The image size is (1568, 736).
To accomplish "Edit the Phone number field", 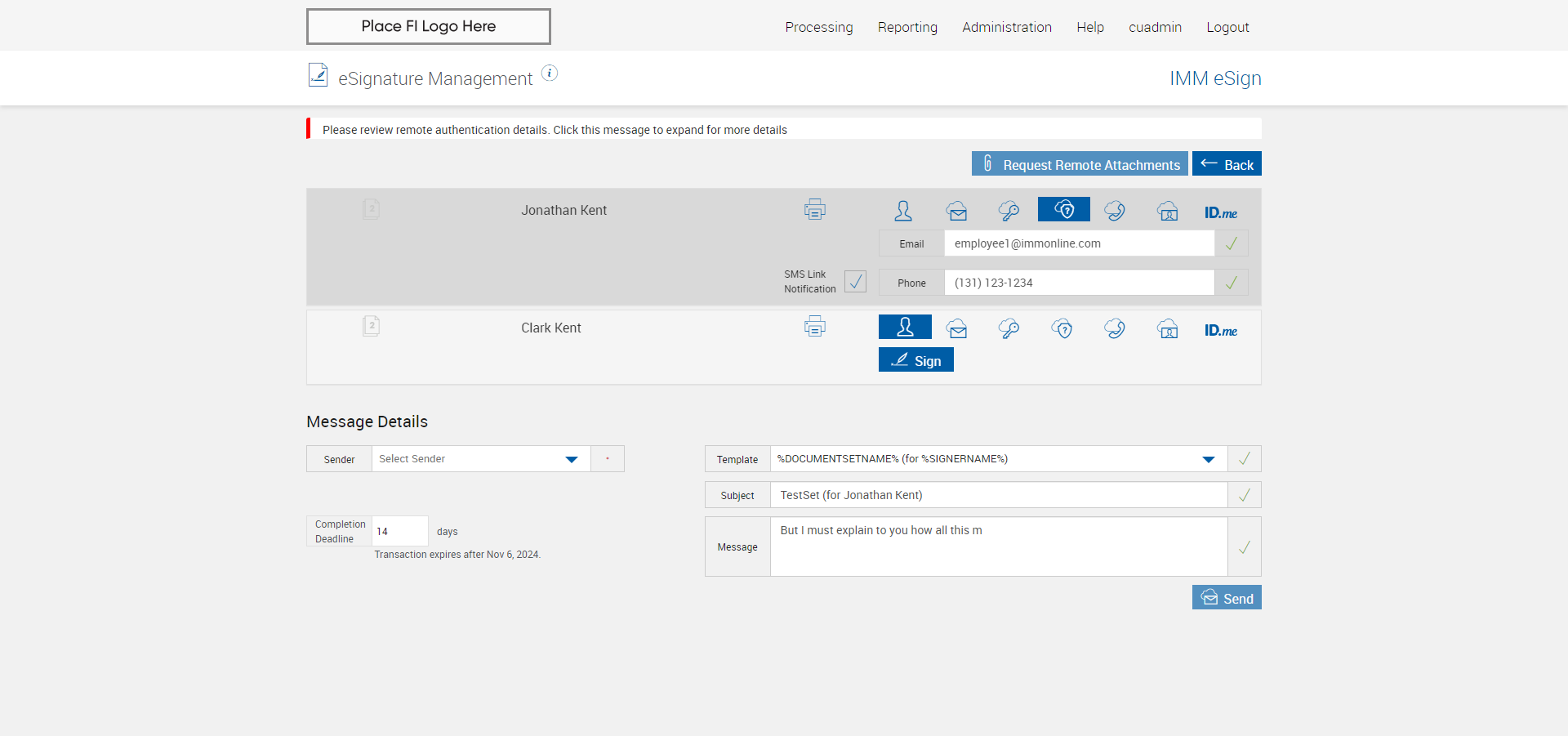I will pos(1079,283).
